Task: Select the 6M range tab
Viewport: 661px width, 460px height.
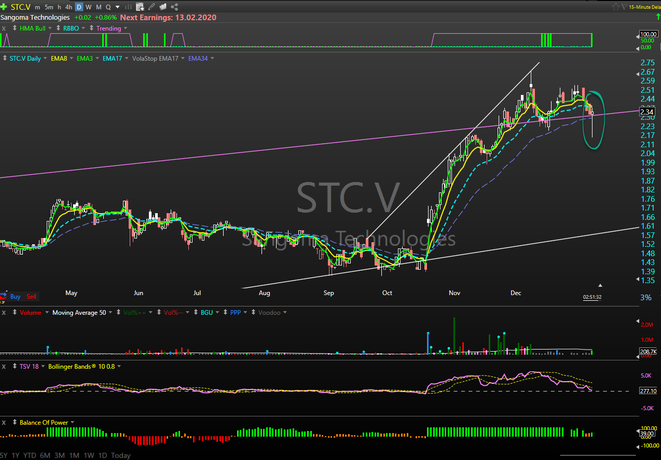Action: (x=45, y=455)
